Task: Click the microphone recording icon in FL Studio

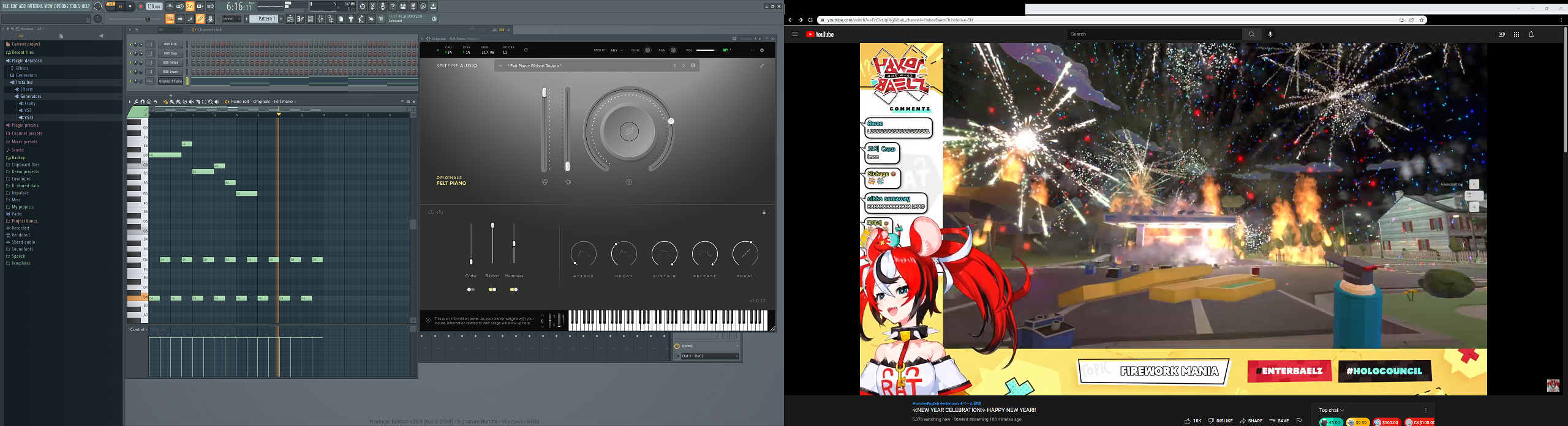Action: point(383,6)
